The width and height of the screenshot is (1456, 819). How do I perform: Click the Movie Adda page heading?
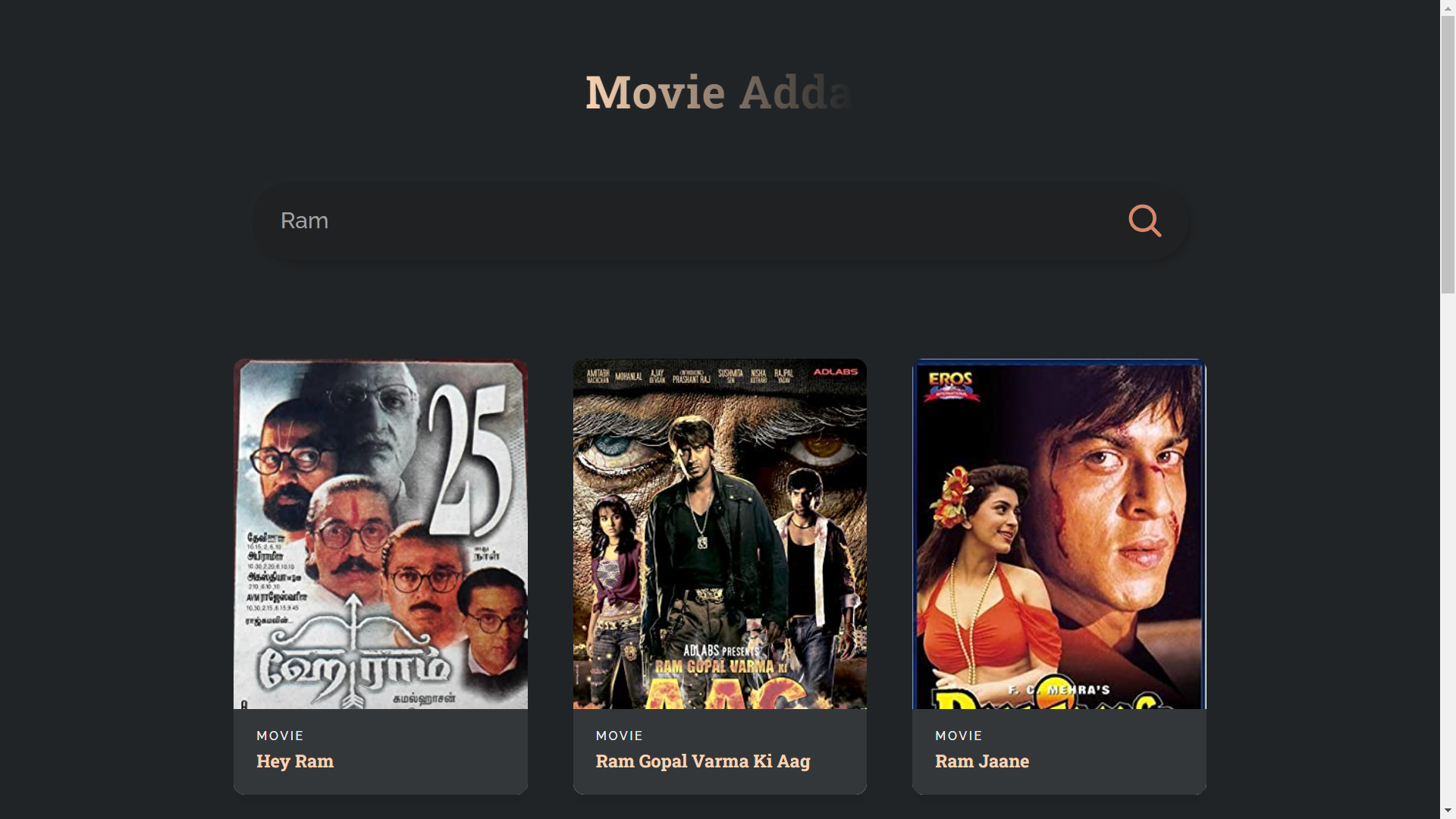(x=718, y=91)
